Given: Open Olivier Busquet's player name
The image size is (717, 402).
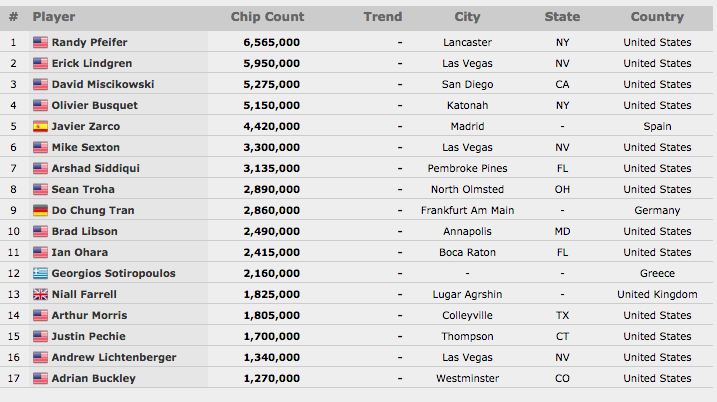Looking at the screenshot, I should point(95,105).
